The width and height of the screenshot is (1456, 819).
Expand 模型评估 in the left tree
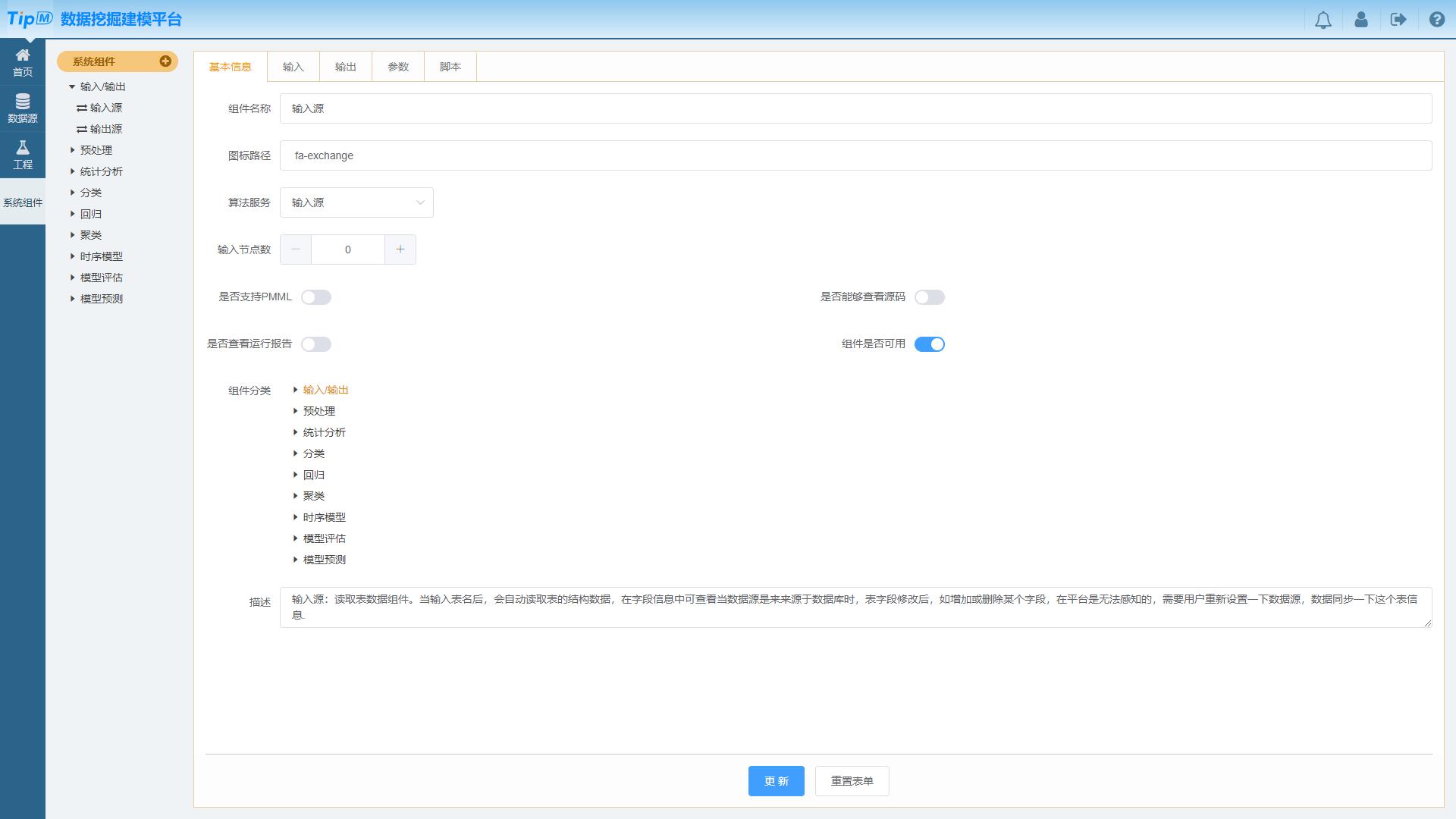72,278
